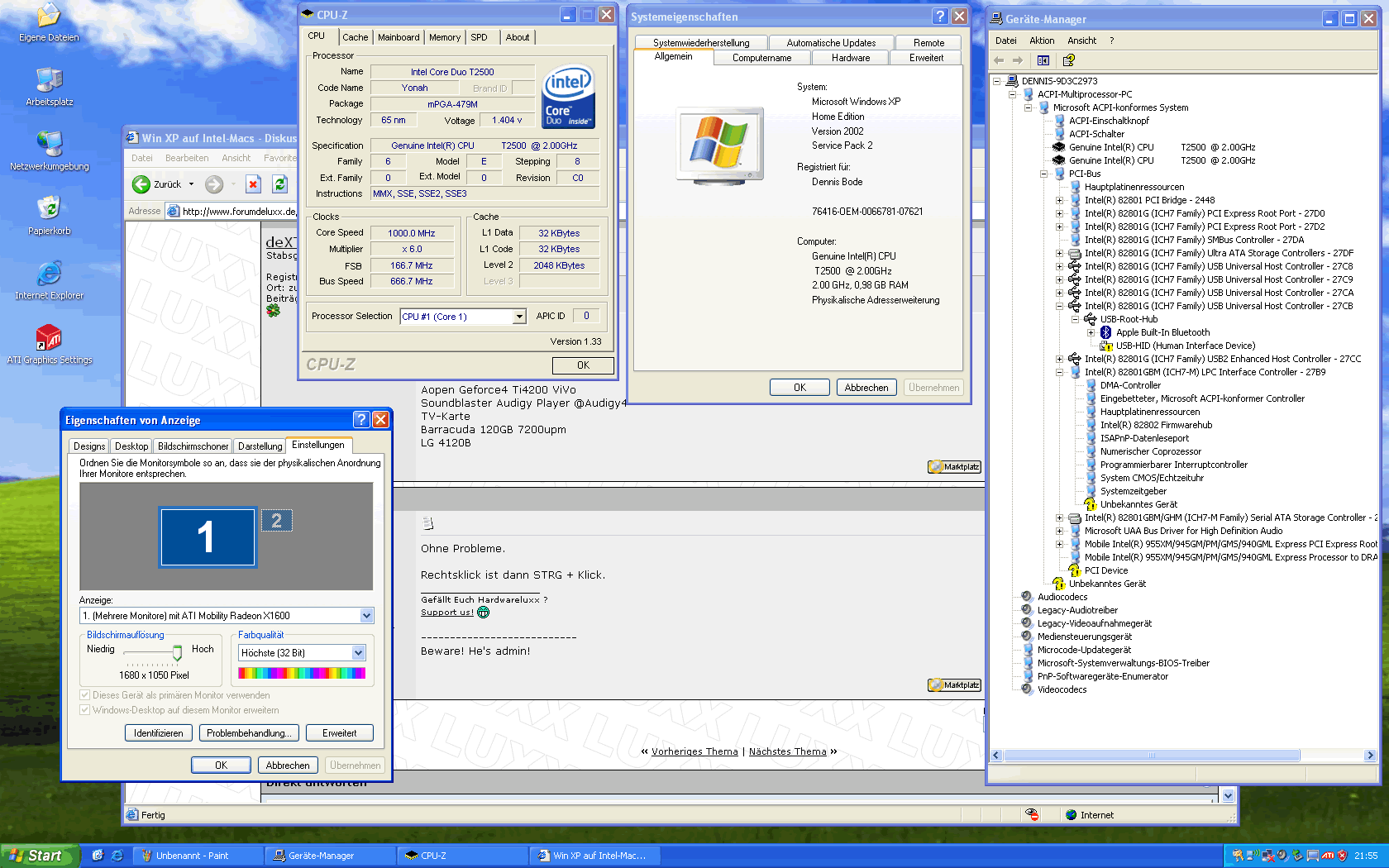Switch to CPU-Z Mainboard tab
1389x868 pixels.
point(399,37)
